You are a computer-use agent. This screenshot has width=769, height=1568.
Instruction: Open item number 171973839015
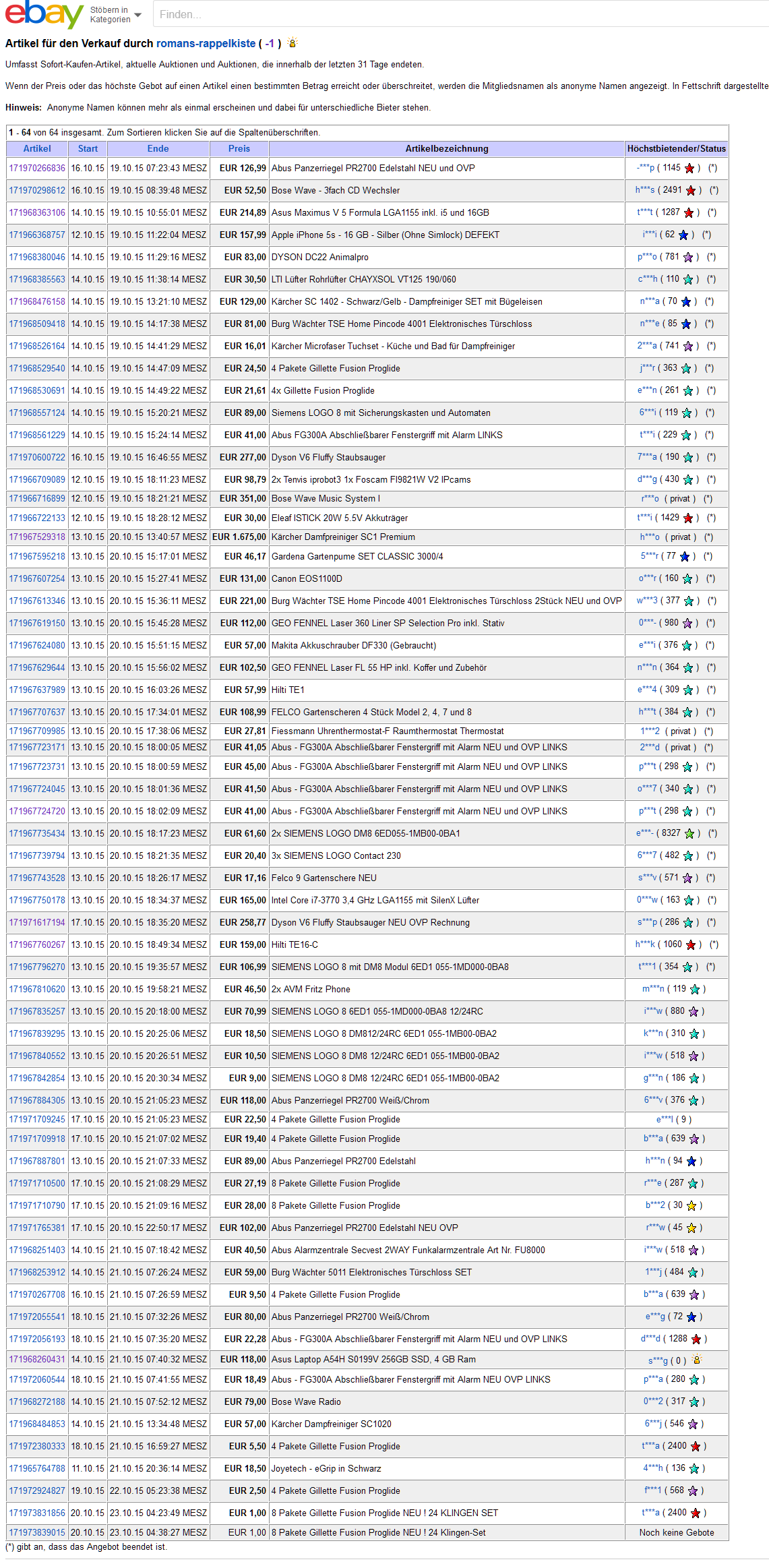click(x=37, y=1533)
